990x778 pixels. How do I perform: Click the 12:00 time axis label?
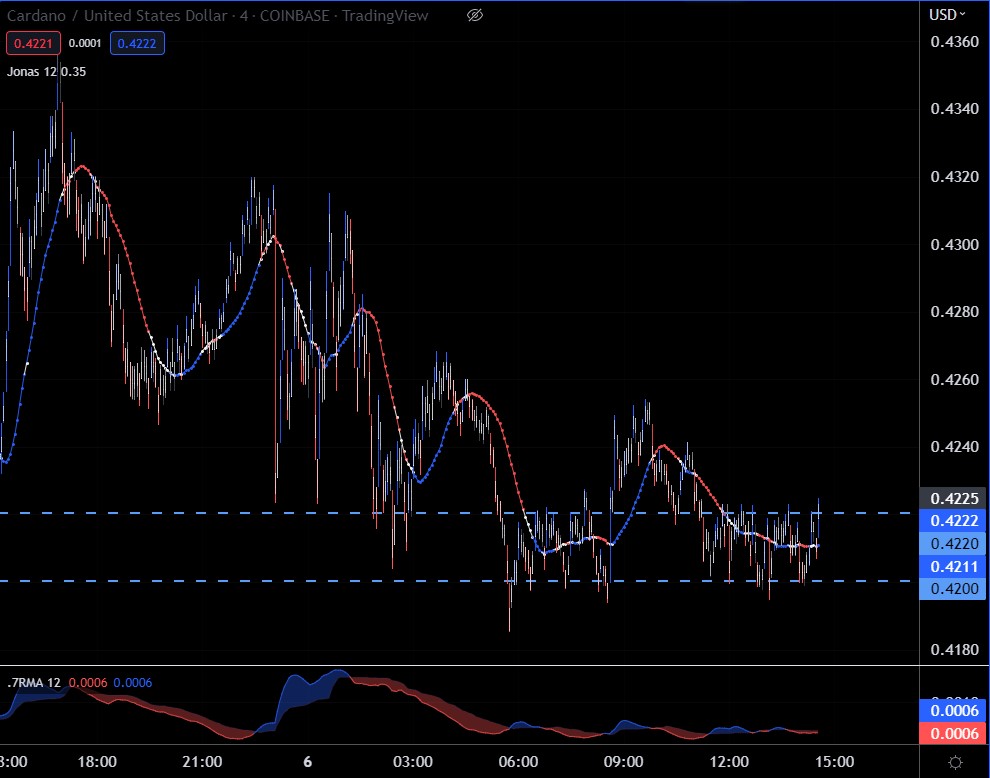(x=726, y=762)
